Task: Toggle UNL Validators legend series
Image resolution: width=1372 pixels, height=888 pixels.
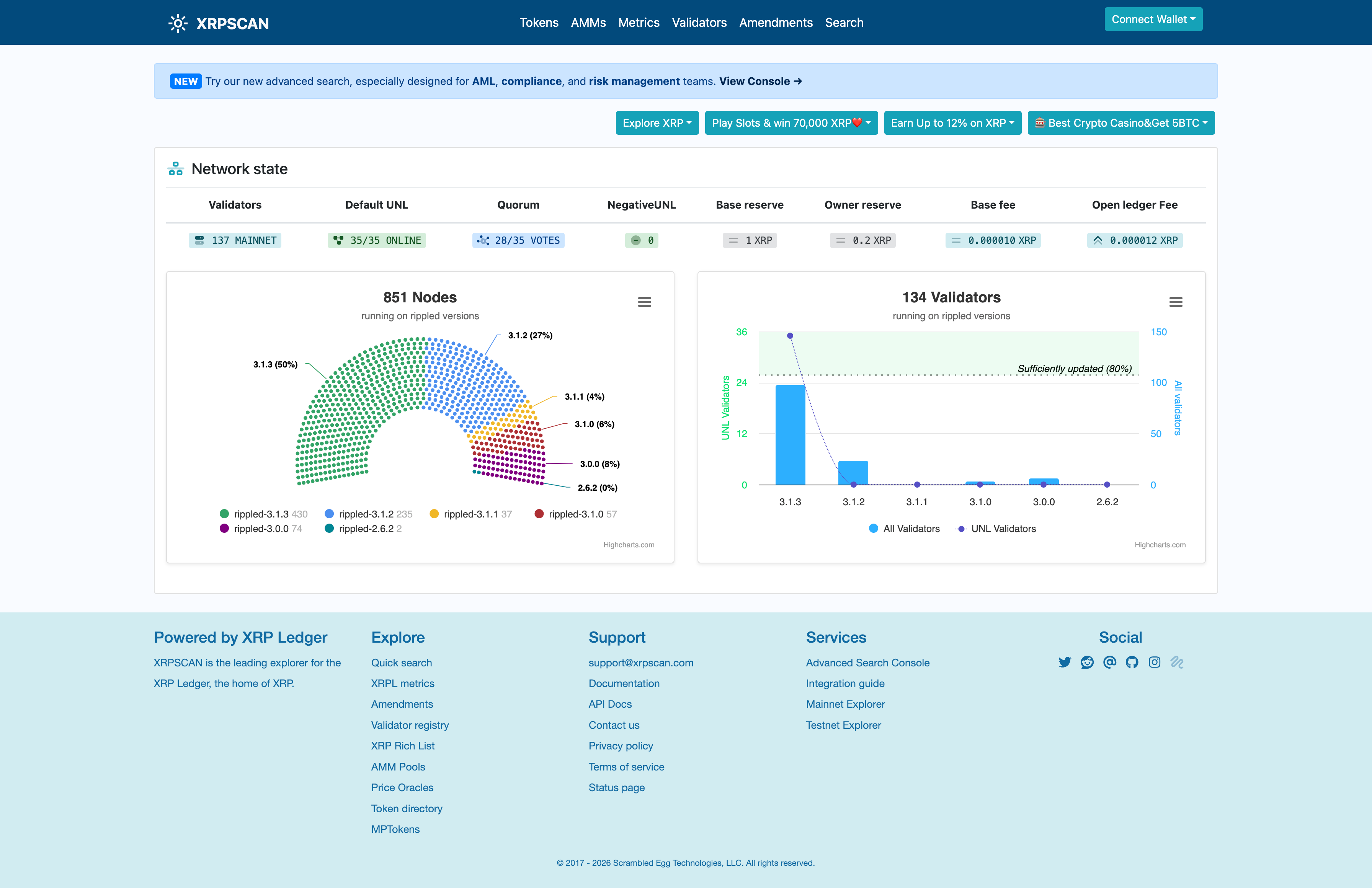Action: coord(996,529)
